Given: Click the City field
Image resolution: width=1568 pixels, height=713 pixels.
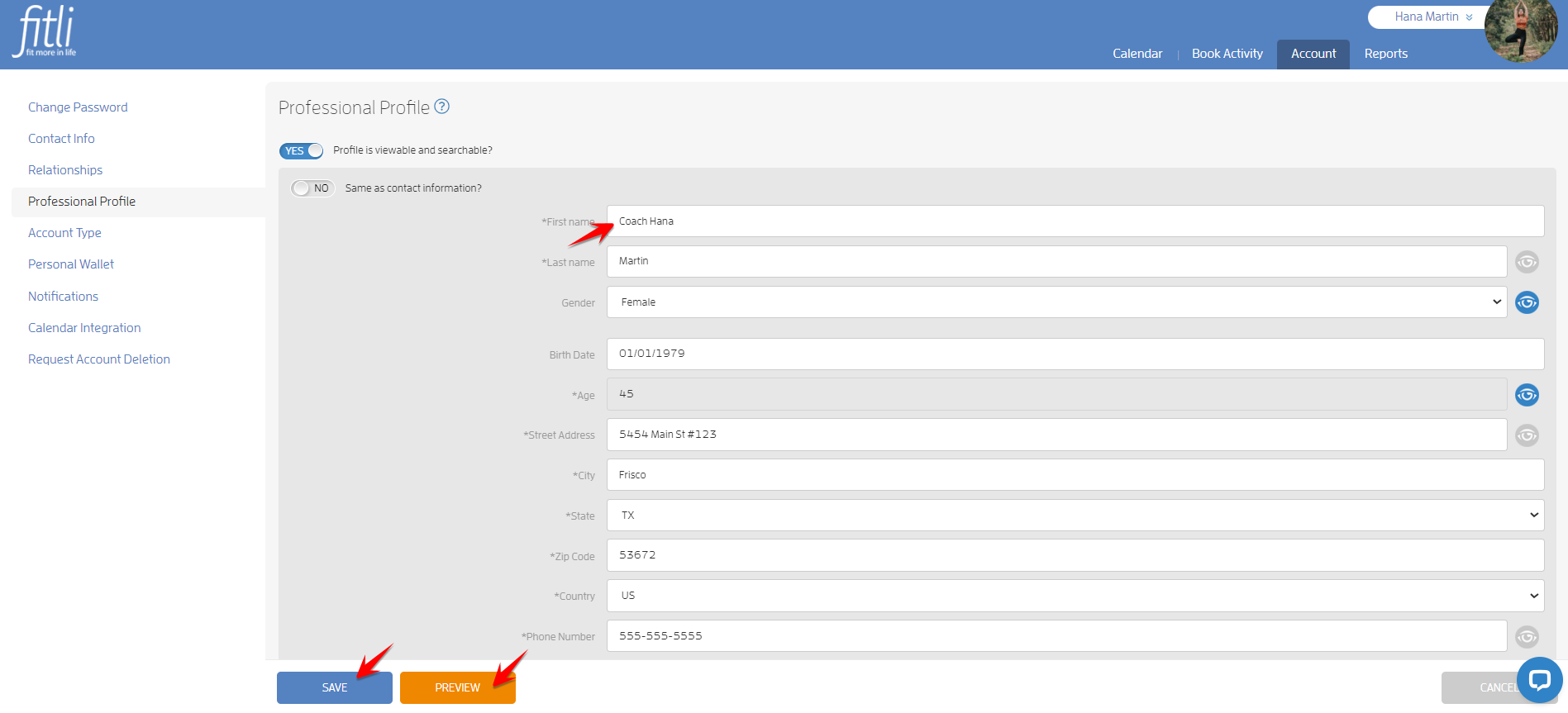Looking at the screenshot, I should (1075, 475).
